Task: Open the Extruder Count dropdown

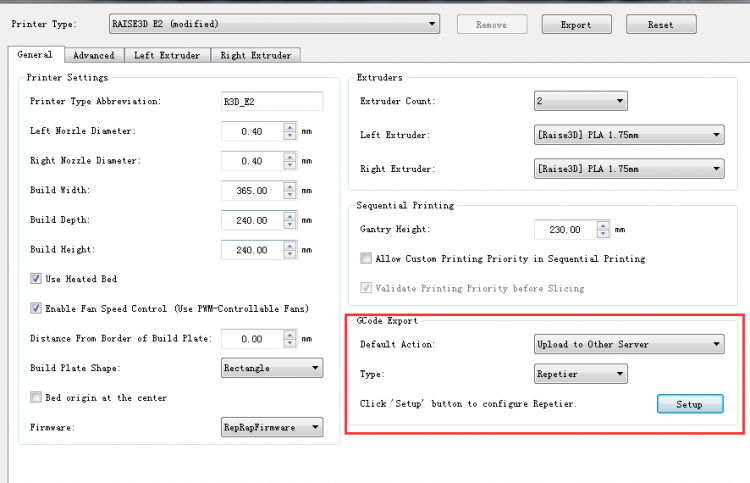Action: [581, 101]
